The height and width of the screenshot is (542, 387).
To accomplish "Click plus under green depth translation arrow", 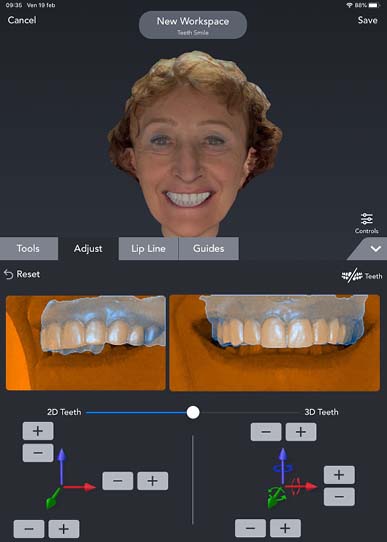I will pos(64,529).
